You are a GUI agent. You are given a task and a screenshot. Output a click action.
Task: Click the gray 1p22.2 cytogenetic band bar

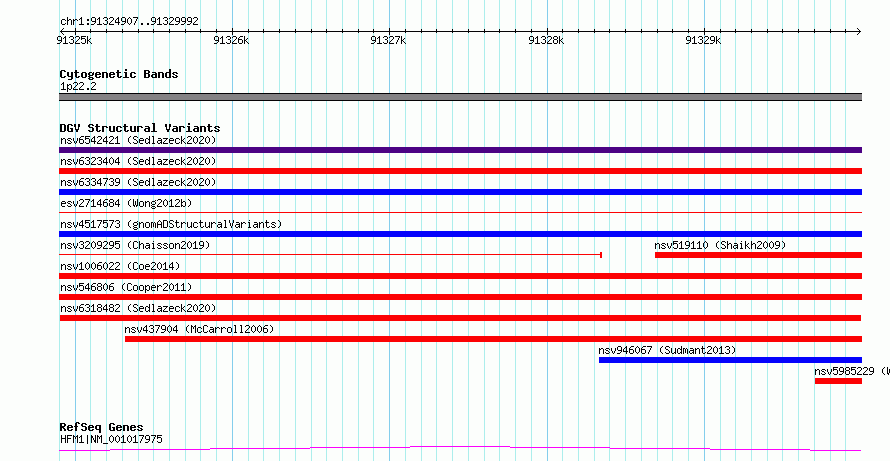(460, 97)
